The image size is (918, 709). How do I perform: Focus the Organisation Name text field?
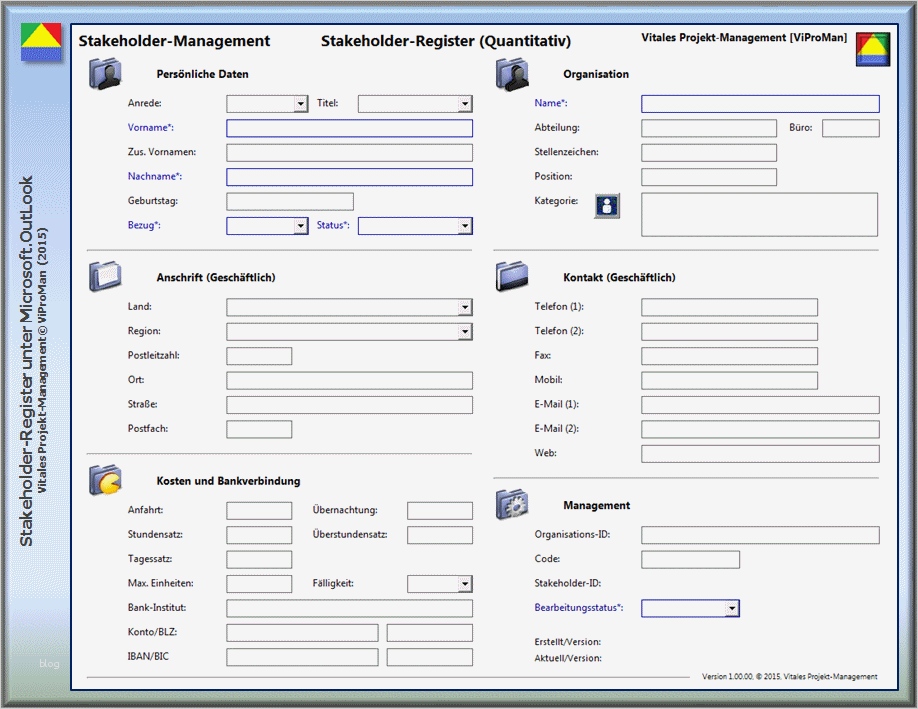tap(760, 104)
